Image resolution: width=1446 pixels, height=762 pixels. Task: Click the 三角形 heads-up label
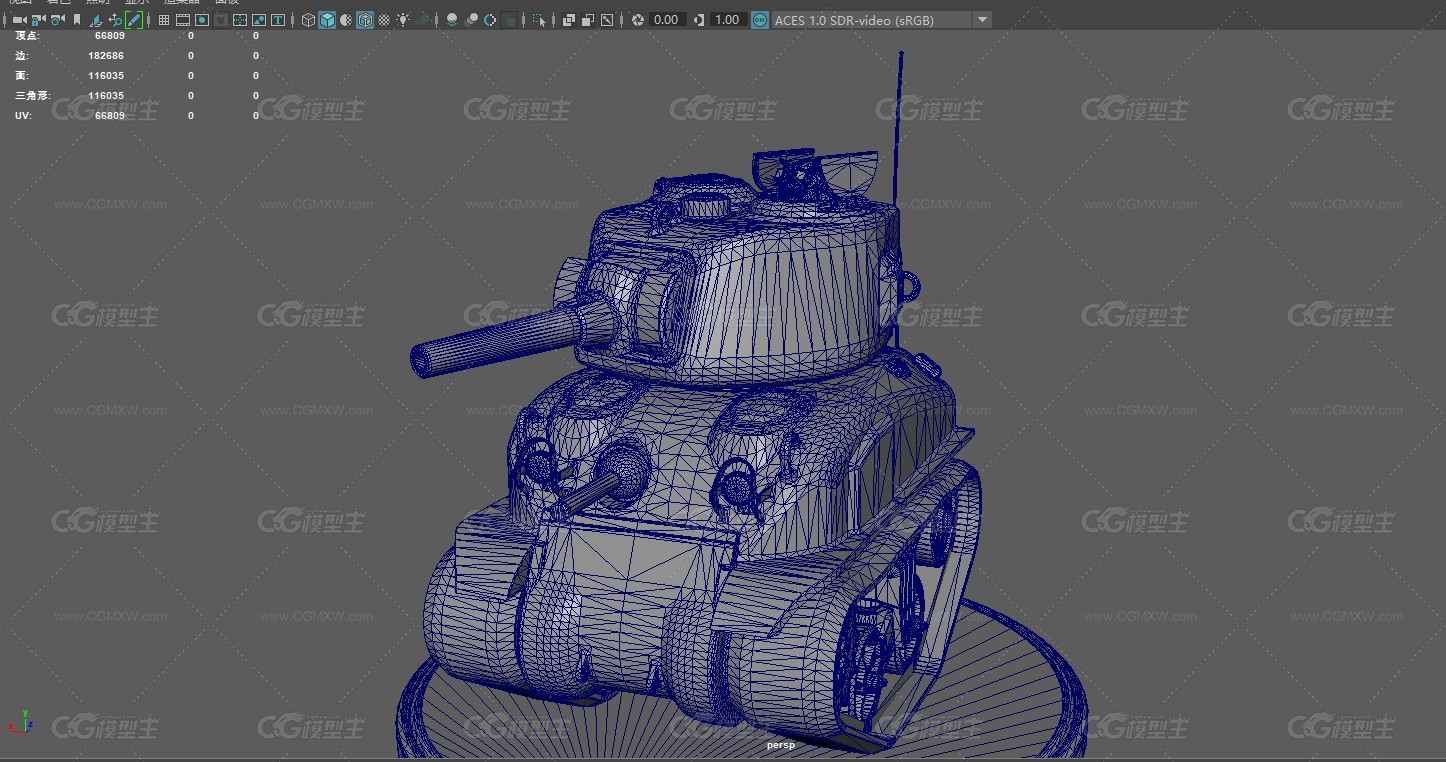(x=33, y=96)
